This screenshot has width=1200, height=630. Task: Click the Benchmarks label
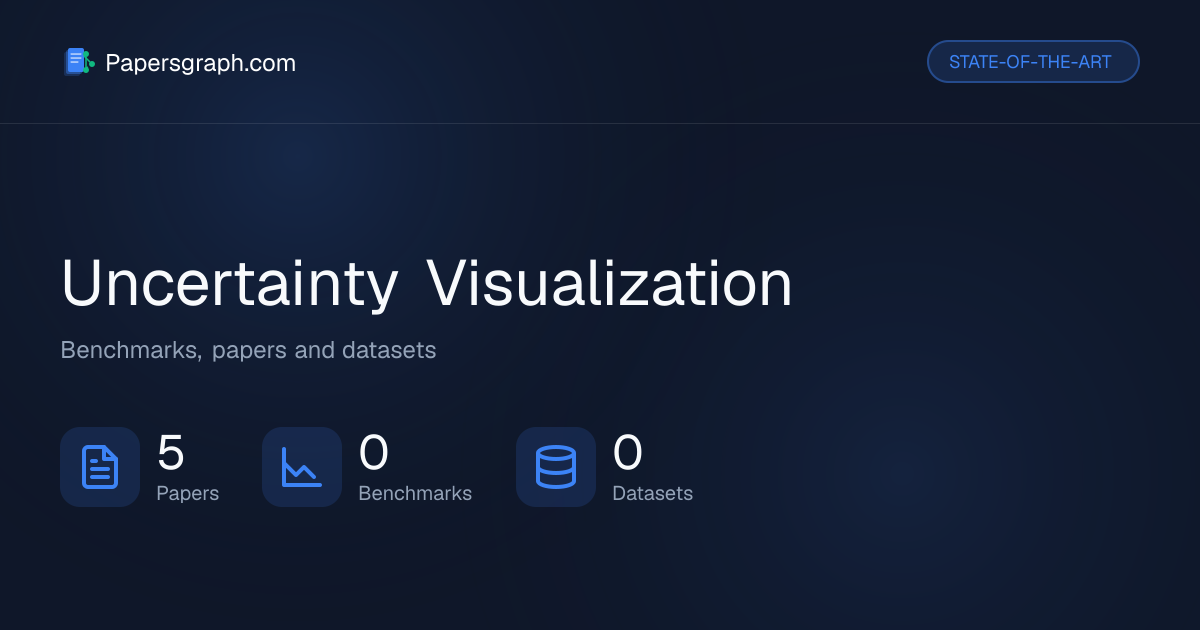click(415, 493)
